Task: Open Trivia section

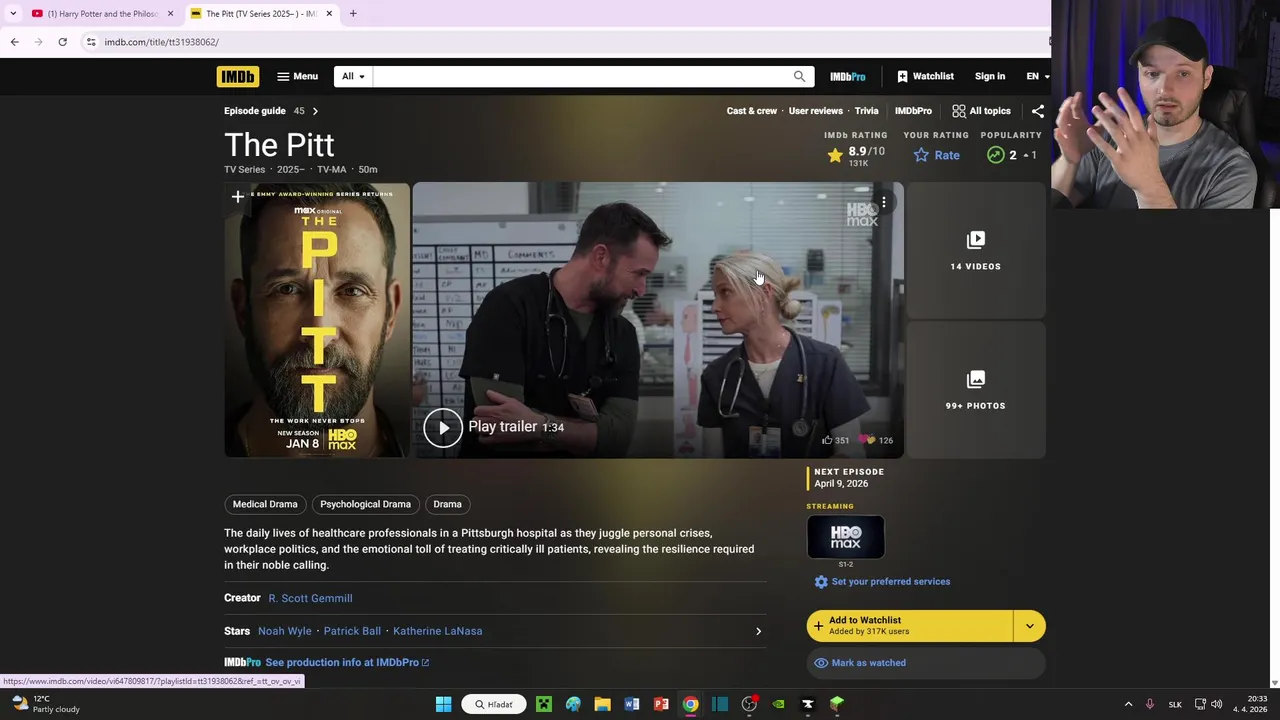Action: pos(866,111)
